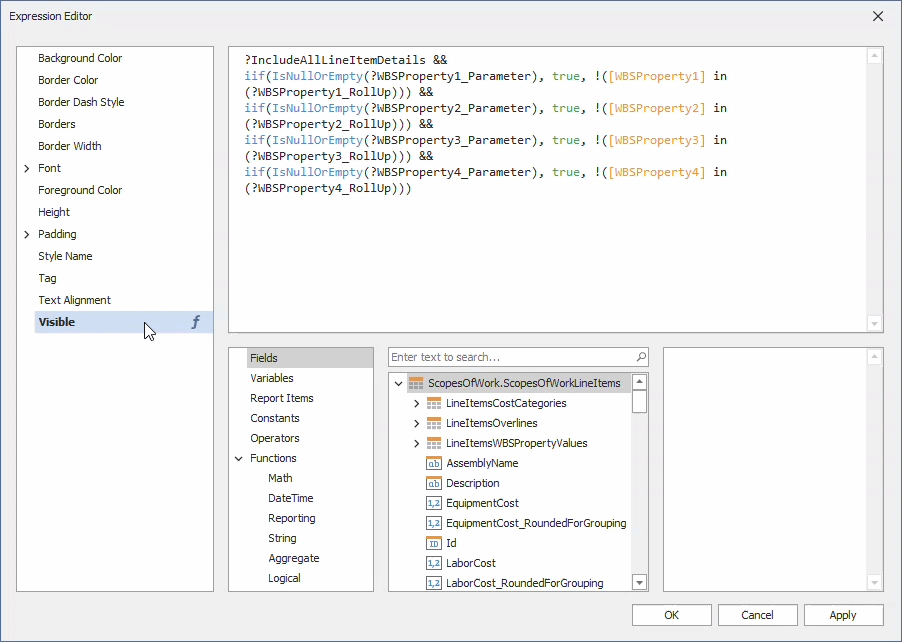Expand the LineItemsWBSPropertyValues node
The height and width of the screenshot is (642, 902).
coord(416,444)
